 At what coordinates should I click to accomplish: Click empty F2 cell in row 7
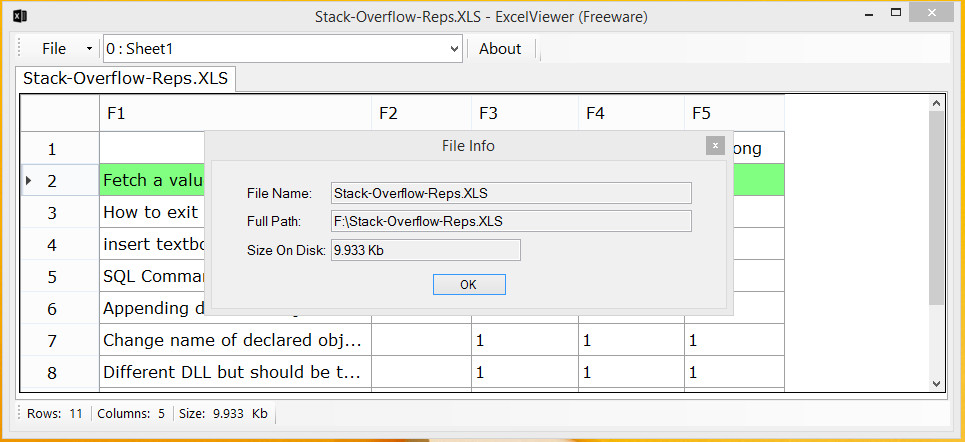pos(422,340)
